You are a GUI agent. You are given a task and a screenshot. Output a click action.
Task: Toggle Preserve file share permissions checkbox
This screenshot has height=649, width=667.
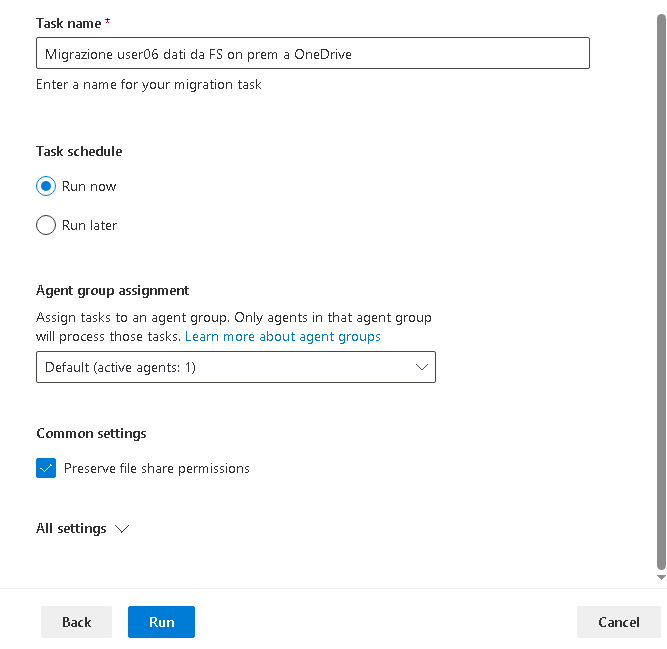(46, 468)
